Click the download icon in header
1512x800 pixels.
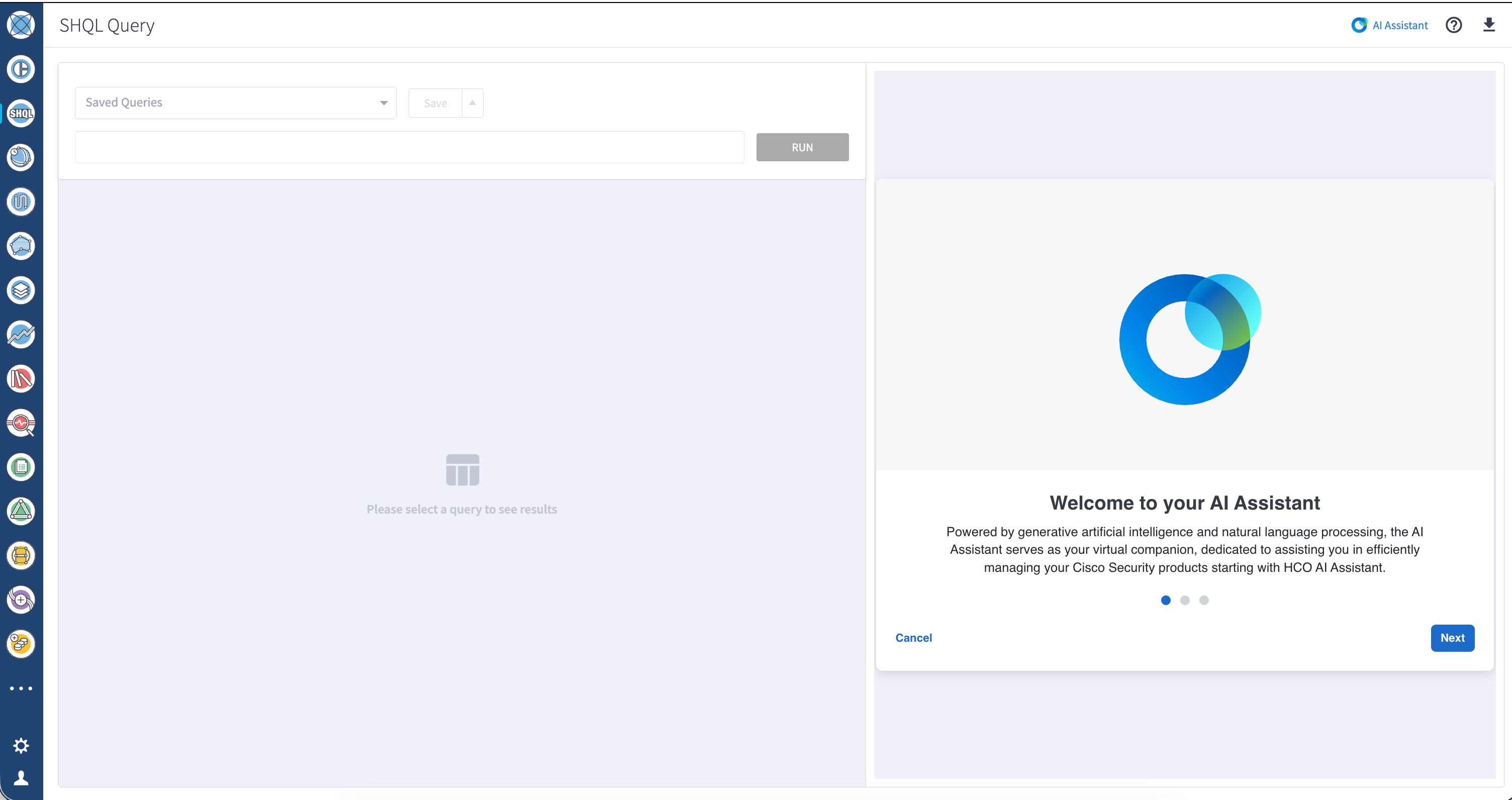(1489, 25)
